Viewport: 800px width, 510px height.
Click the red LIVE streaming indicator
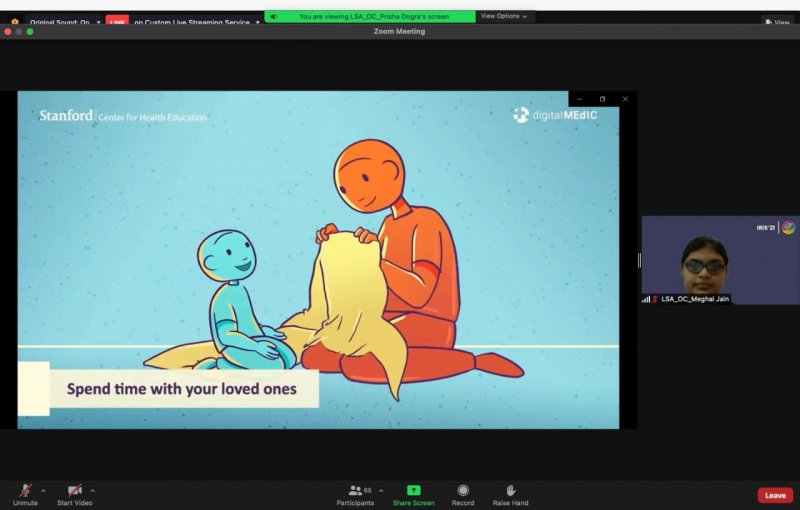(117, 22)
